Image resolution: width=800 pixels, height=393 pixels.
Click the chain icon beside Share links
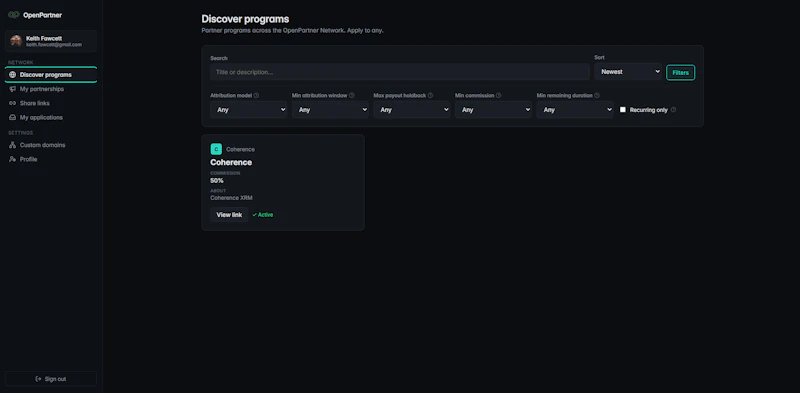point(13,103)
